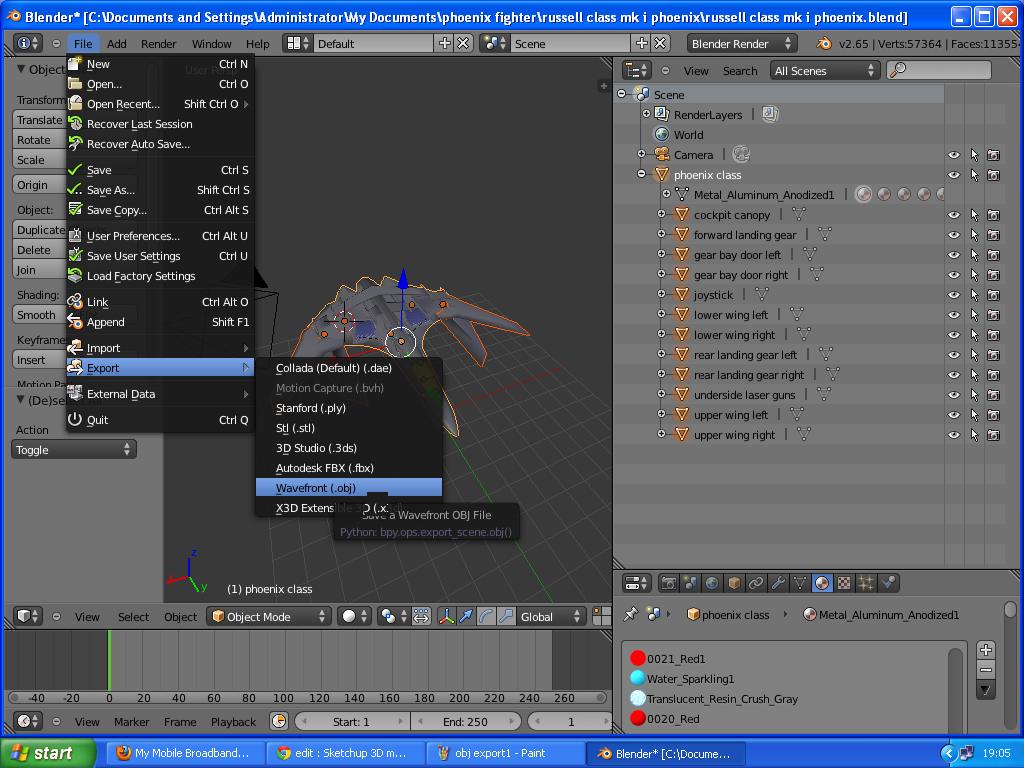Click the outliner search magnifier icon
This screenshot has width=1024, height=768.
tap(898, 70)
